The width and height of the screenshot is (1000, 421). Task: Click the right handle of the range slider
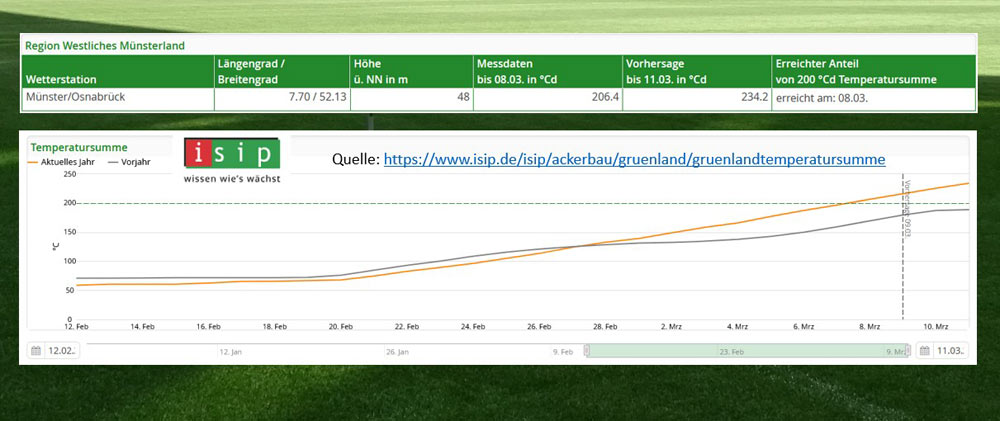pyautogui.click(x=909, y=351)
